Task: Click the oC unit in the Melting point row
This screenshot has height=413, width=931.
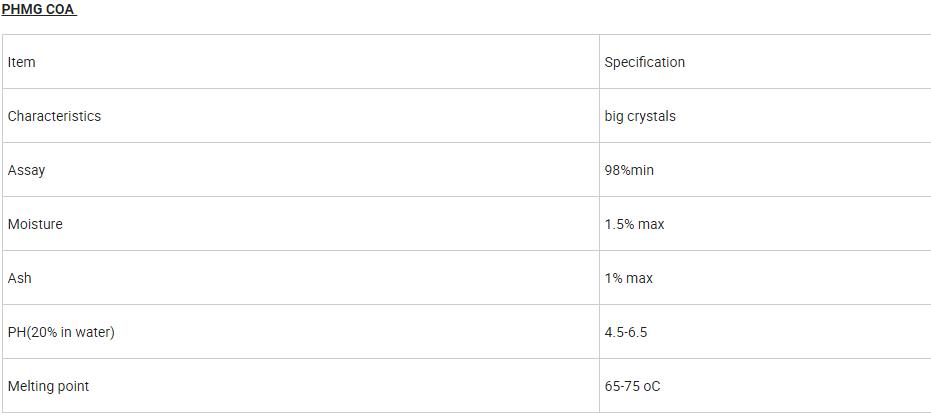Action: click(x=651, y=386)
